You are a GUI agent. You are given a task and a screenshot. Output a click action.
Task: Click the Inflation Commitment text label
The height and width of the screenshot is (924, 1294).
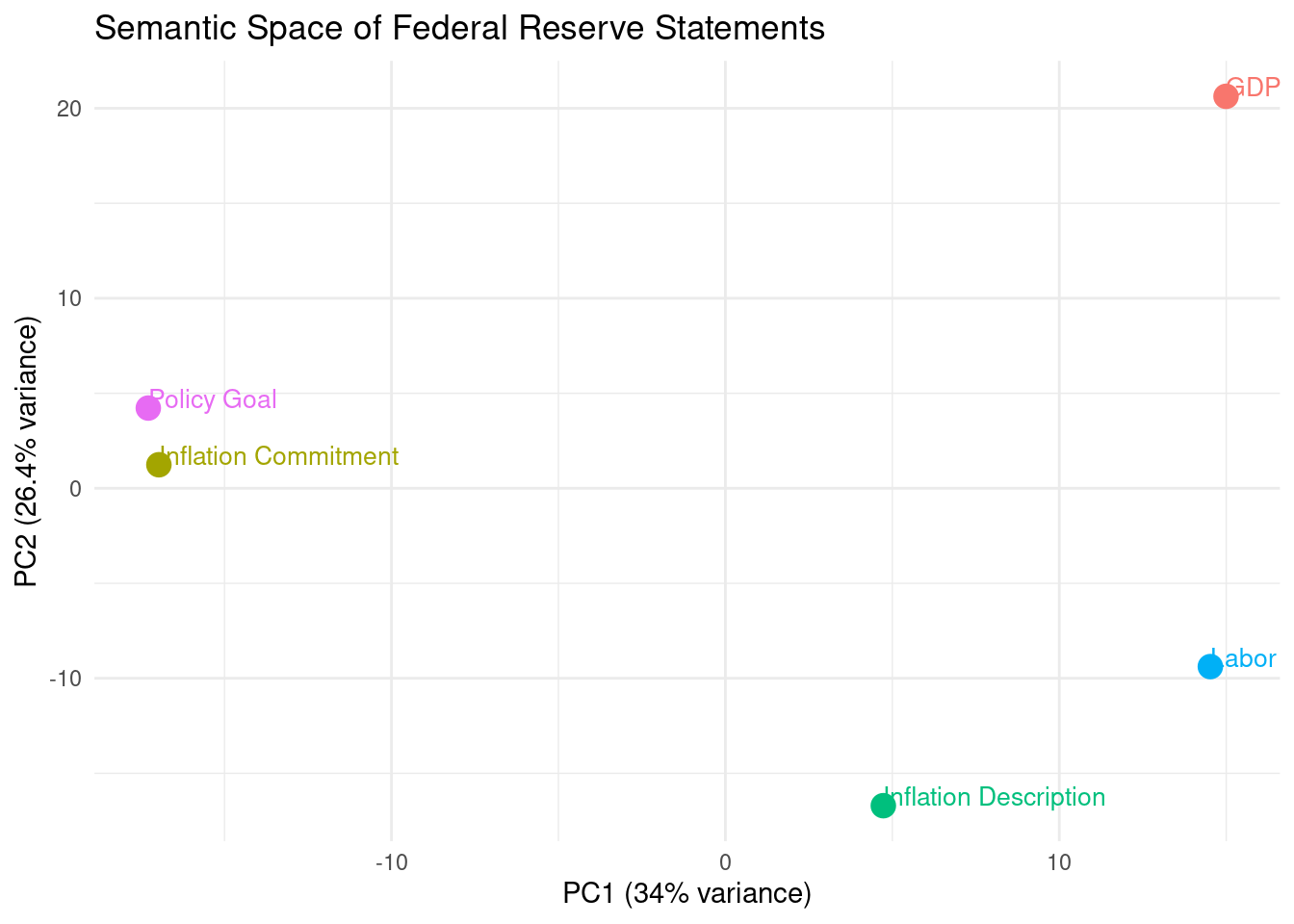click(280, 456)
